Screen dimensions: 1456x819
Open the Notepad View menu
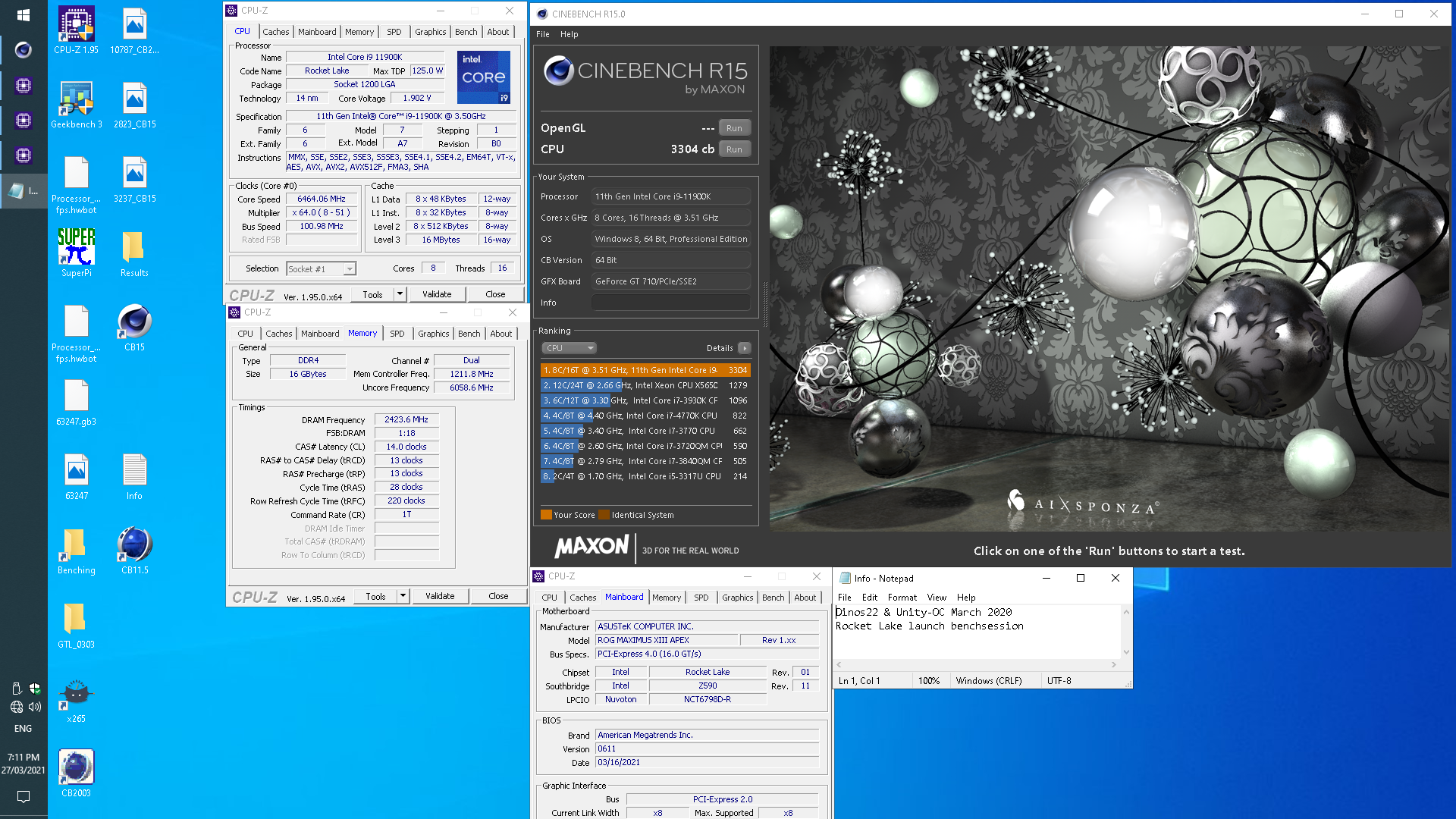(x=937, y=598)
